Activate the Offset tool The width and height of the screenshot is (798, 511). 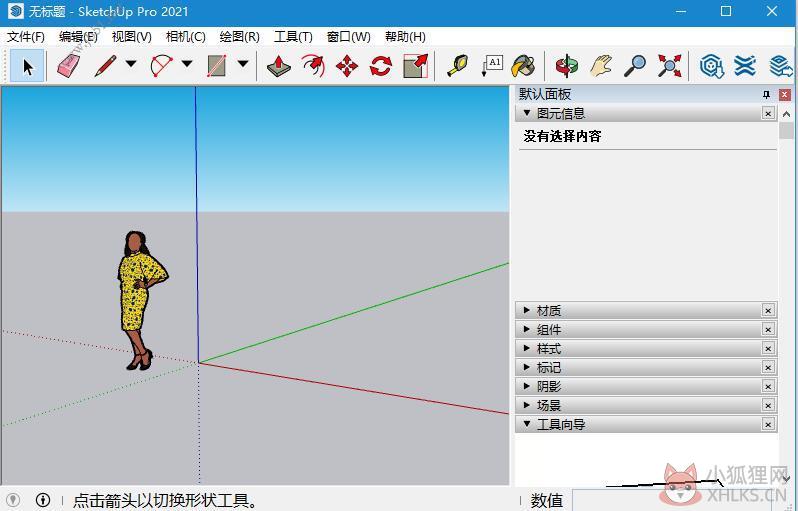click(x=313, y=66)
